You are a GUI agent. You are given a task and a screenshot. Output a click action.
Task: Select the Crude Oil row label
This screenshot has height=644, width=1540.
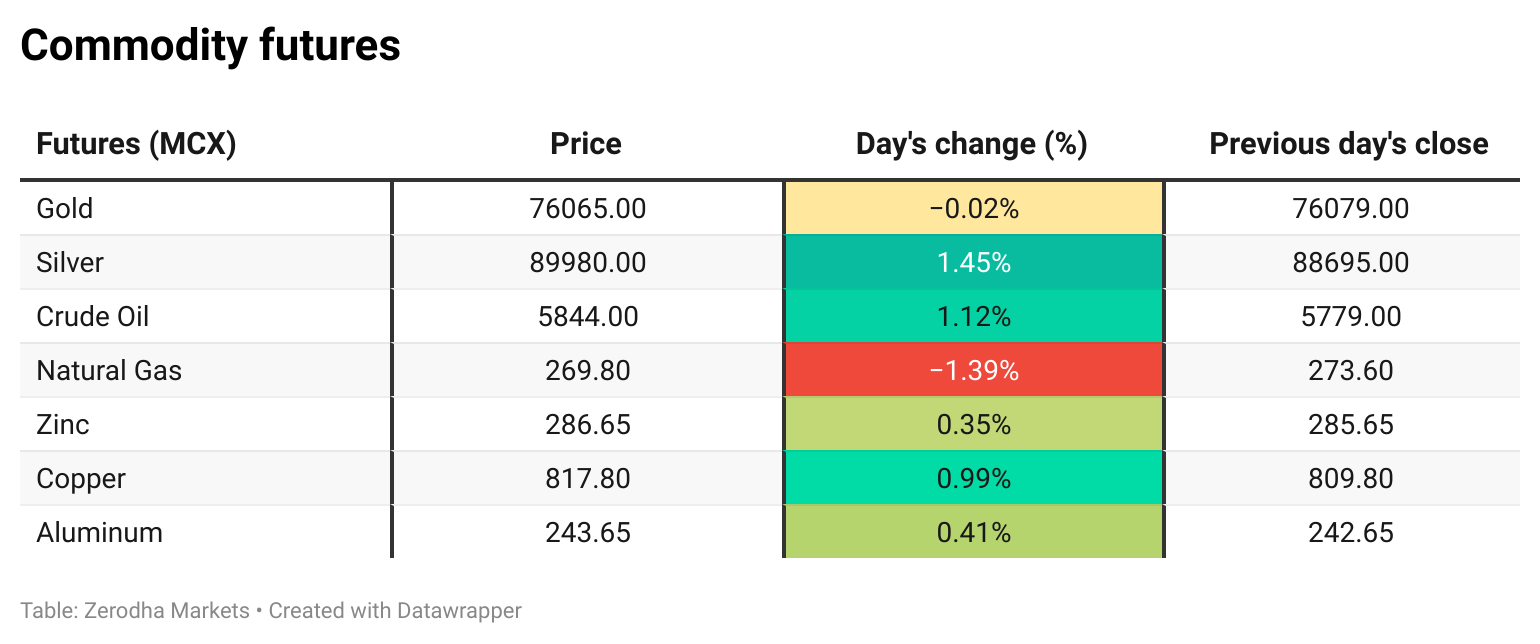[93, 317]
